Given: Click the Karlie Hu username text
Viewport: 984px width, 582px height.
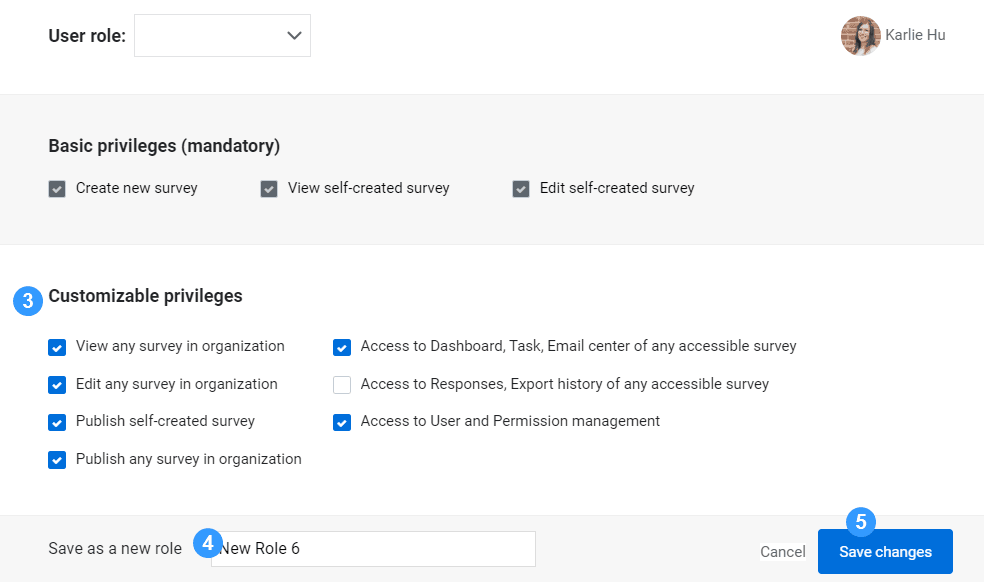Looking at the screenshot, I should [x=915, y=35].
